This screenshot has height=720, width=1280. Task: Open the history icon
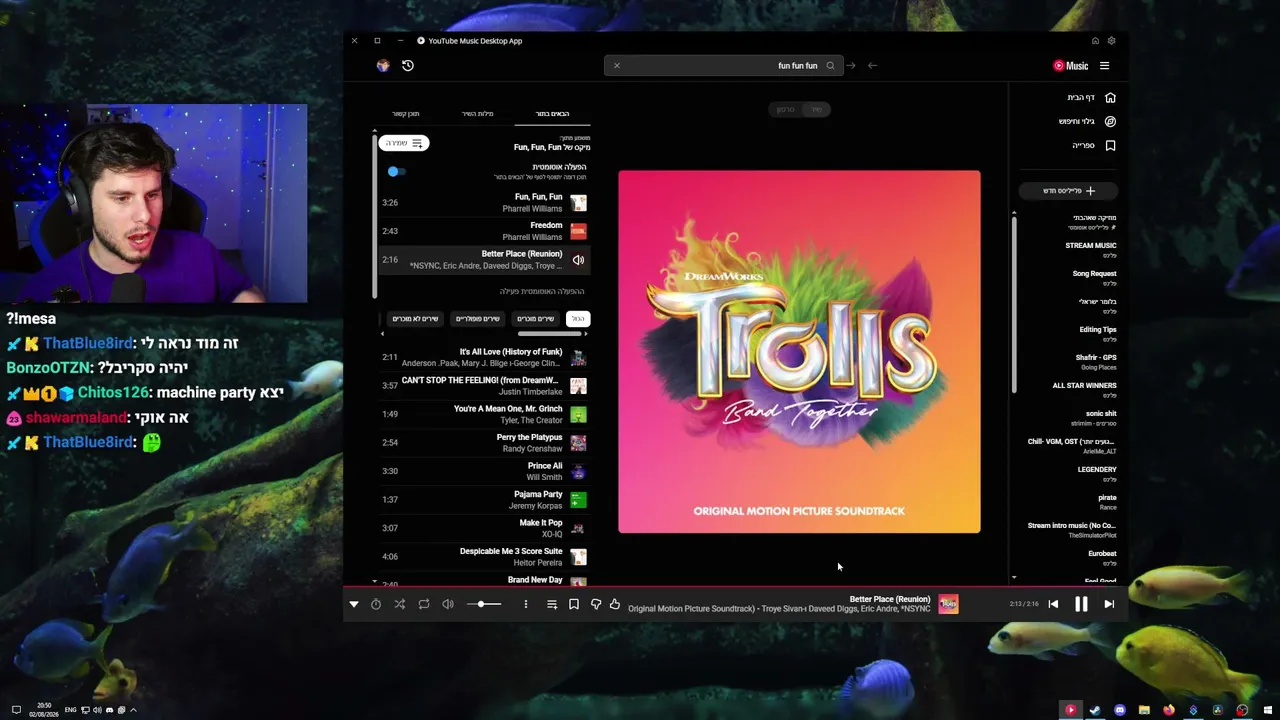click(x=408, y=66)
